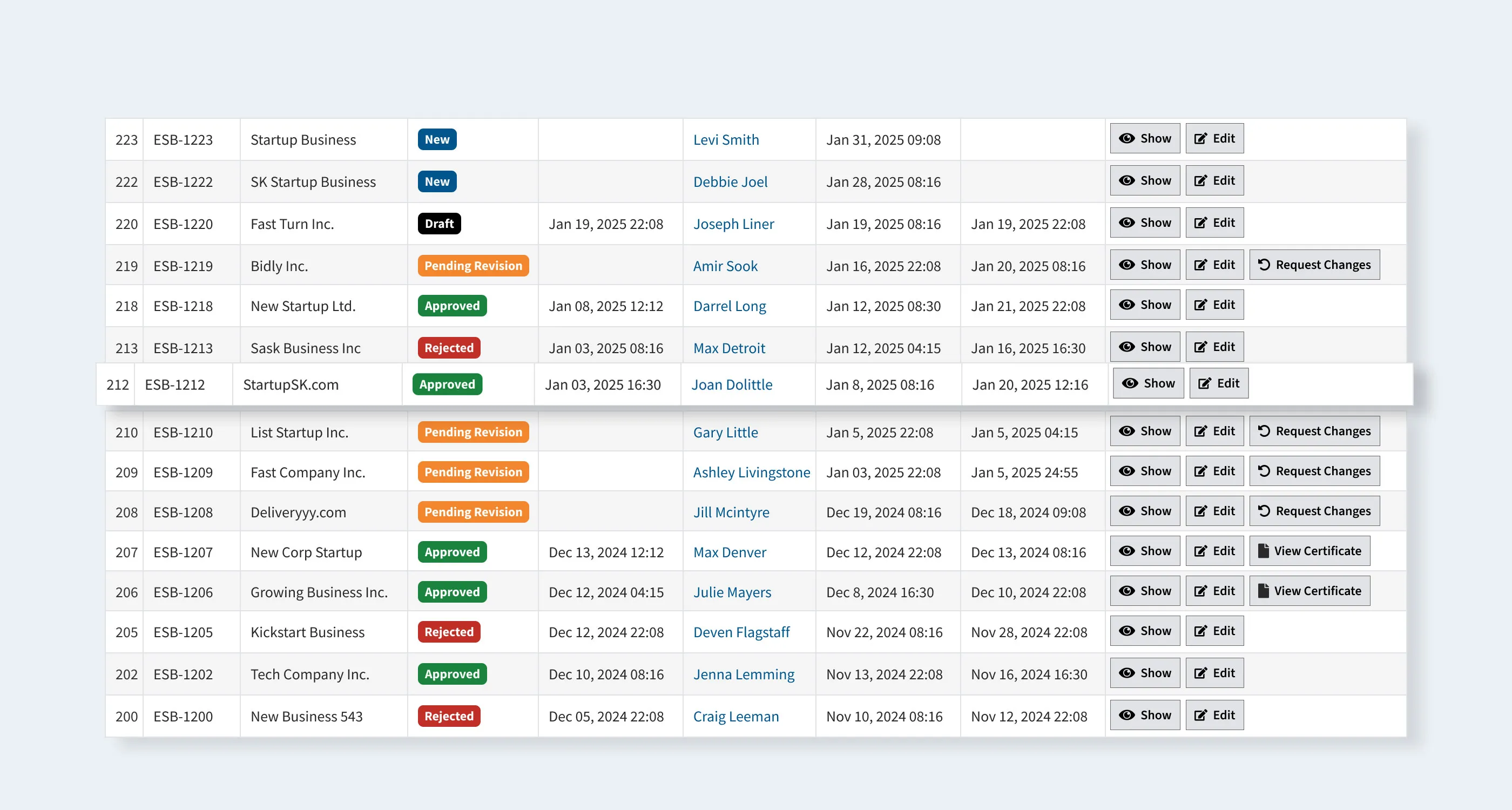Image resolution: width=1512 pixels, height=810 pixels.
Task: Open the Joan Dolittle link
Action: 731,384
